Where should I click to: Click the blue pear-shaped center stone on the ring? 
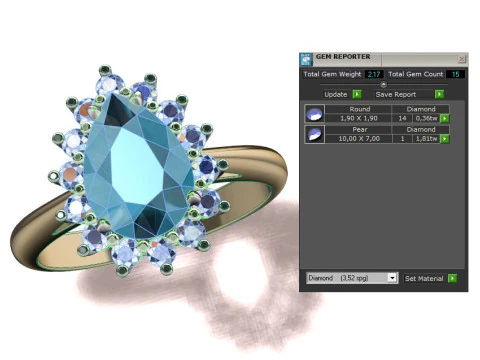click(138, 167)
